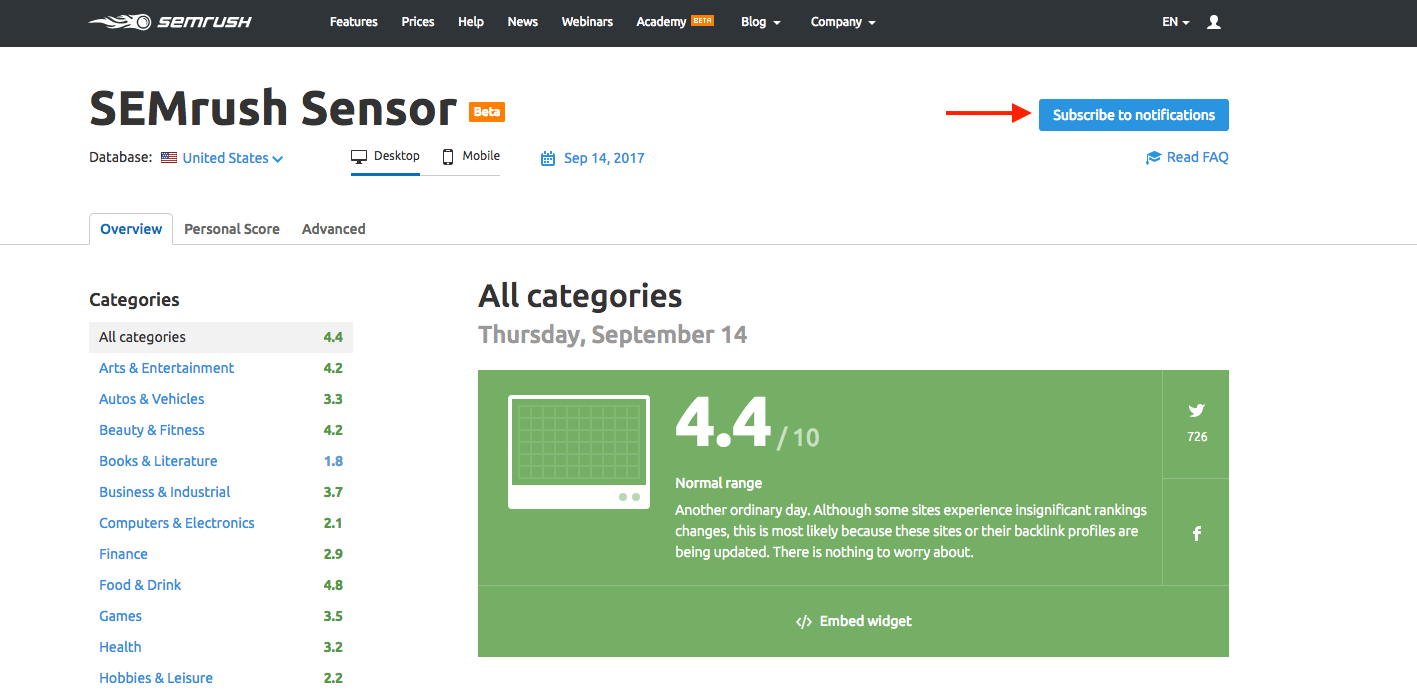Share score on Facebook
Viewport: 1417px width, 698px height.
pos(1196,534)
